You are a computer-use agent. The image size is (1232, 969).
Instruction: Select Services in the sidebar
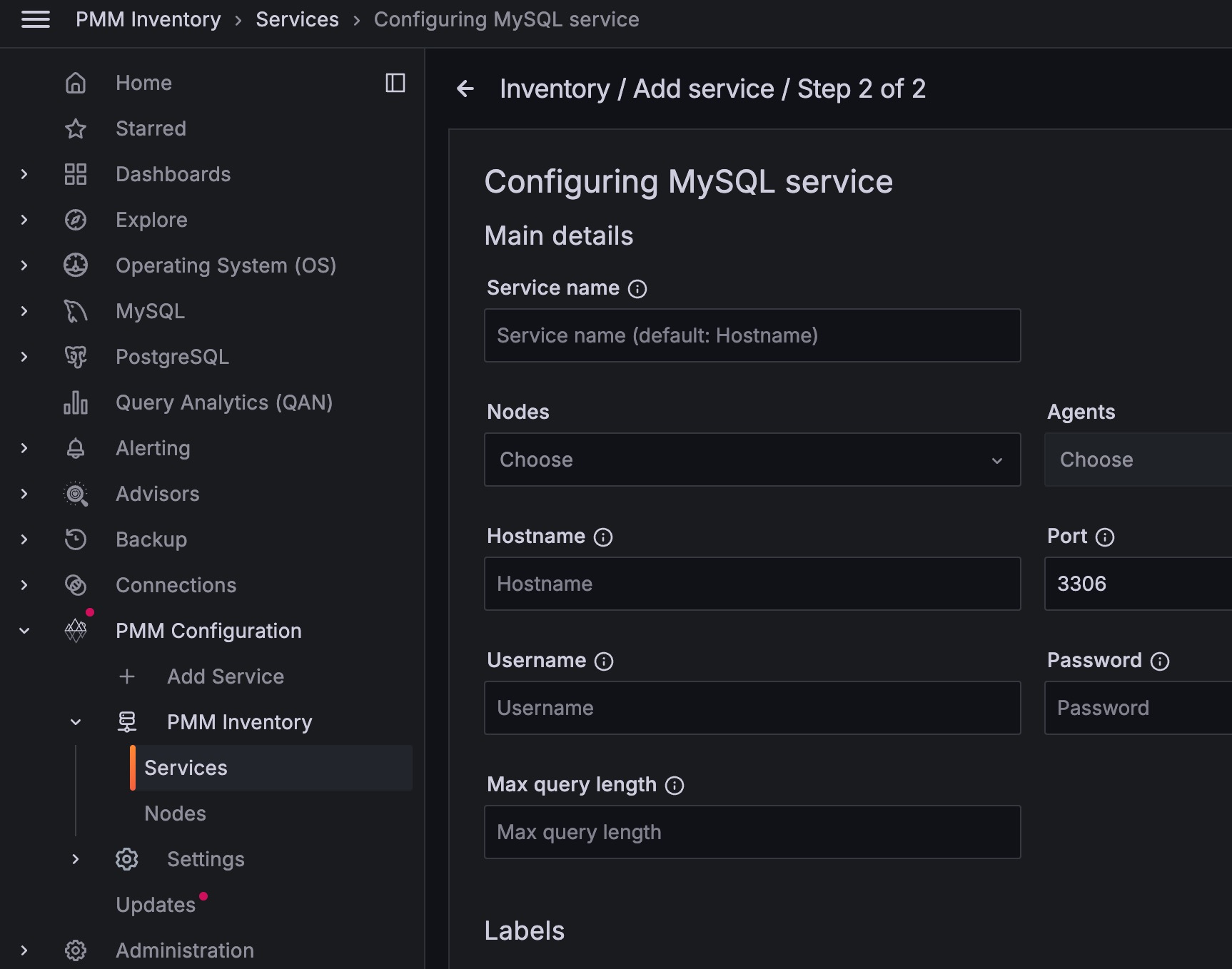click(271, 768)
